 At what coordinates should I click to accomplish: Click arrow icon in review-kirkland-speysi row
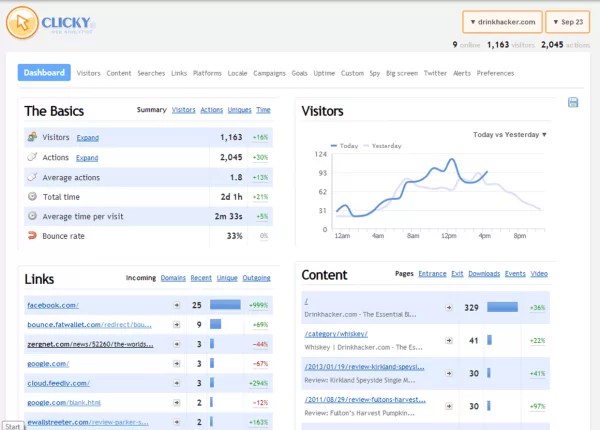click(449, 373)
